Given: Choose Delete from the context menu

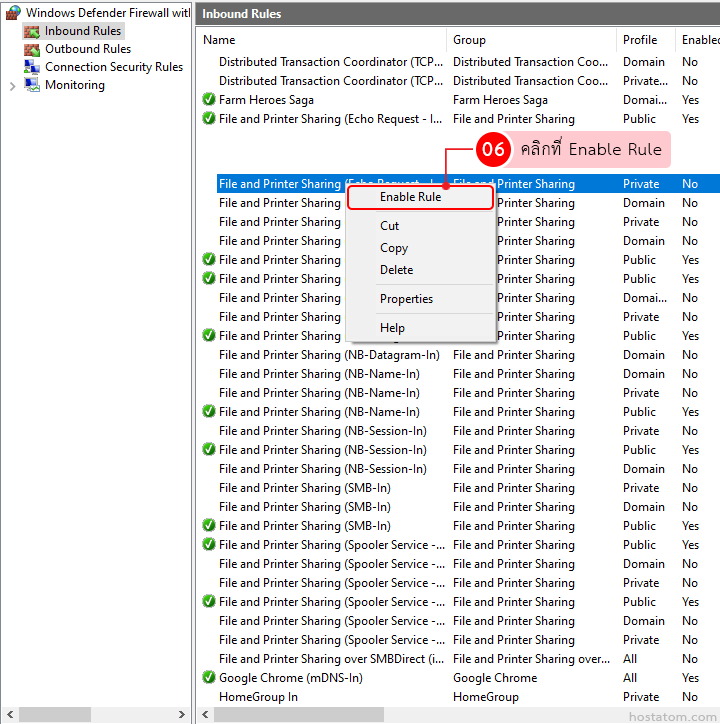Looking at the screenshot, I should [396, 270].
